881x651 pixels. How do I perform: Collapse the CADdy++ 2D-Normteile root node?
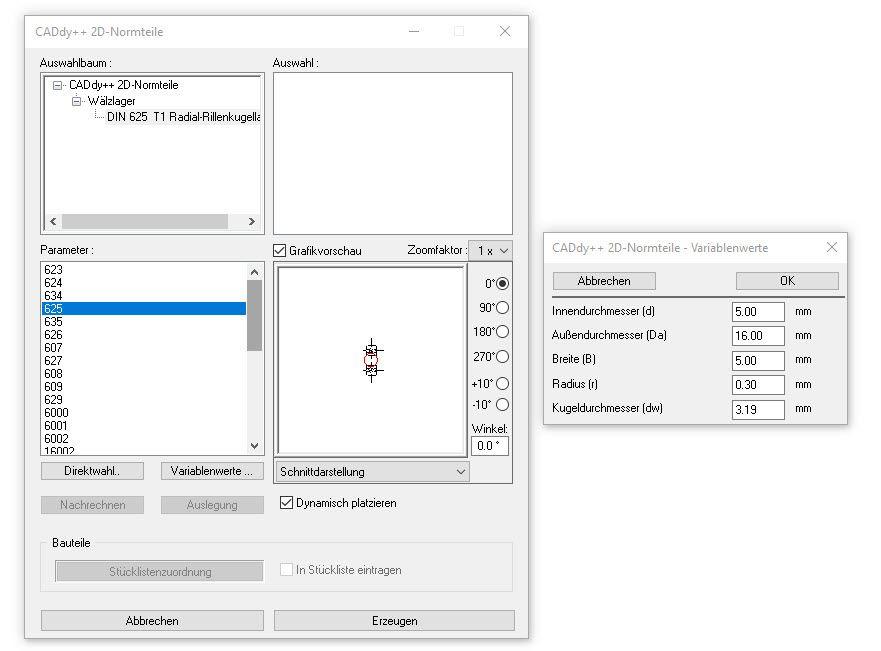[x=58, y=86]
